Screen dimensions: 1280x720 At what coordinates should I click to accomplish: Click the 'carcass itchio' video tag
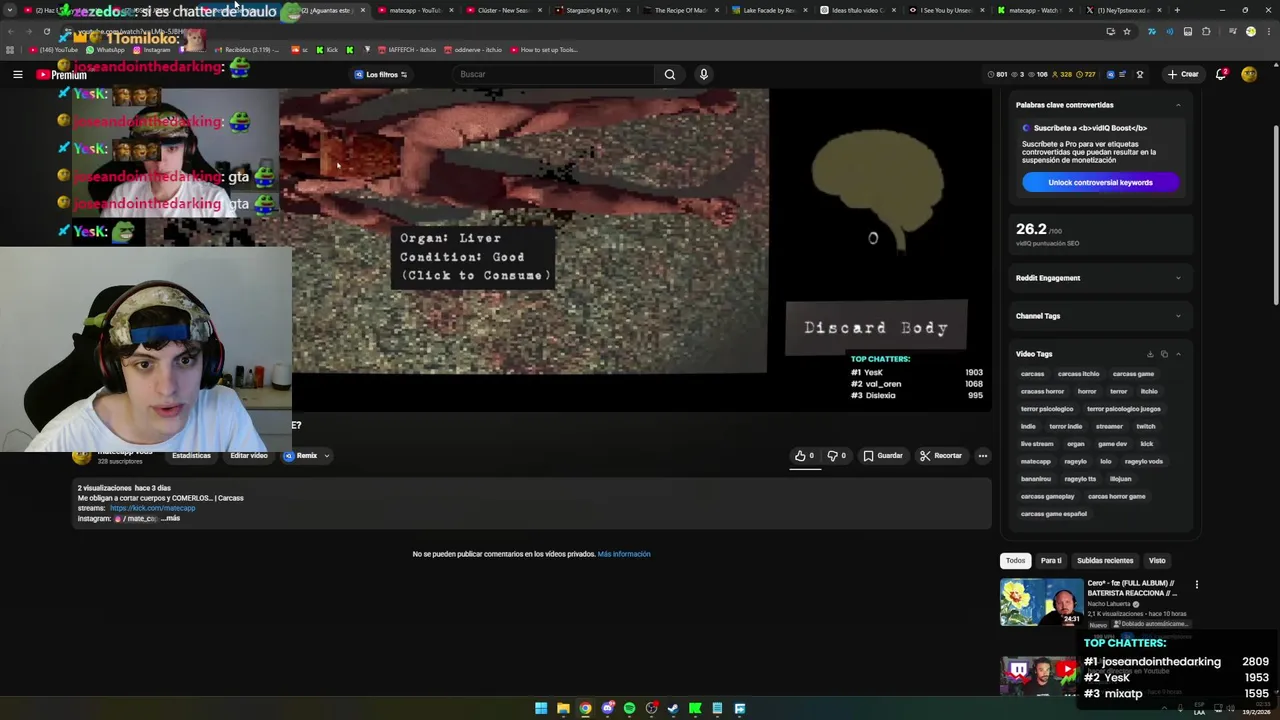tap(1078, 374)
